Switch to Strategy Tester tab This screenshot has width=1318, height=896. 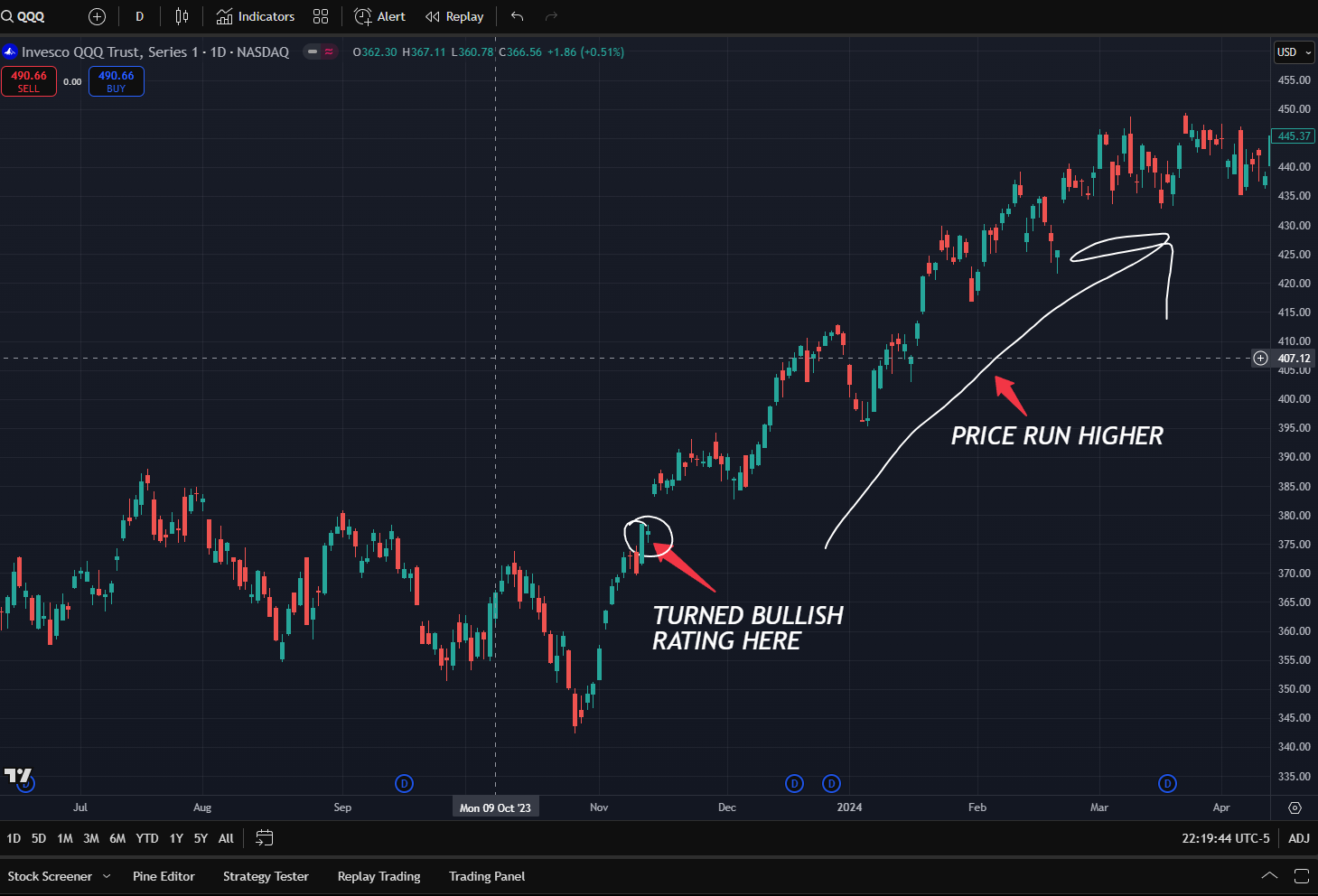[266, 876]
